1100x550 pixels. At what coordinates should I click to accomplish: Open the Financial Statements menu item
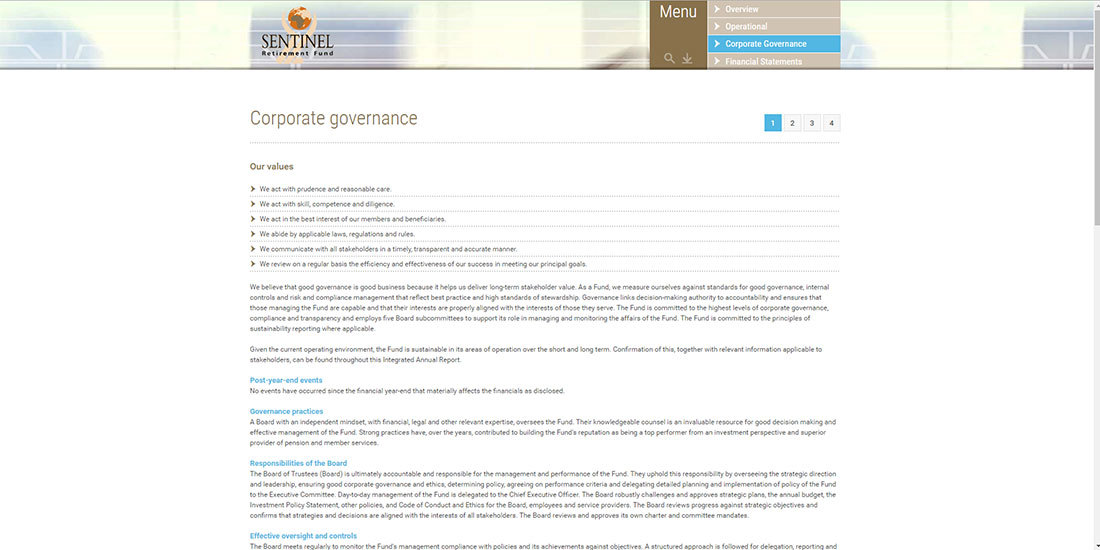(763, 62)
